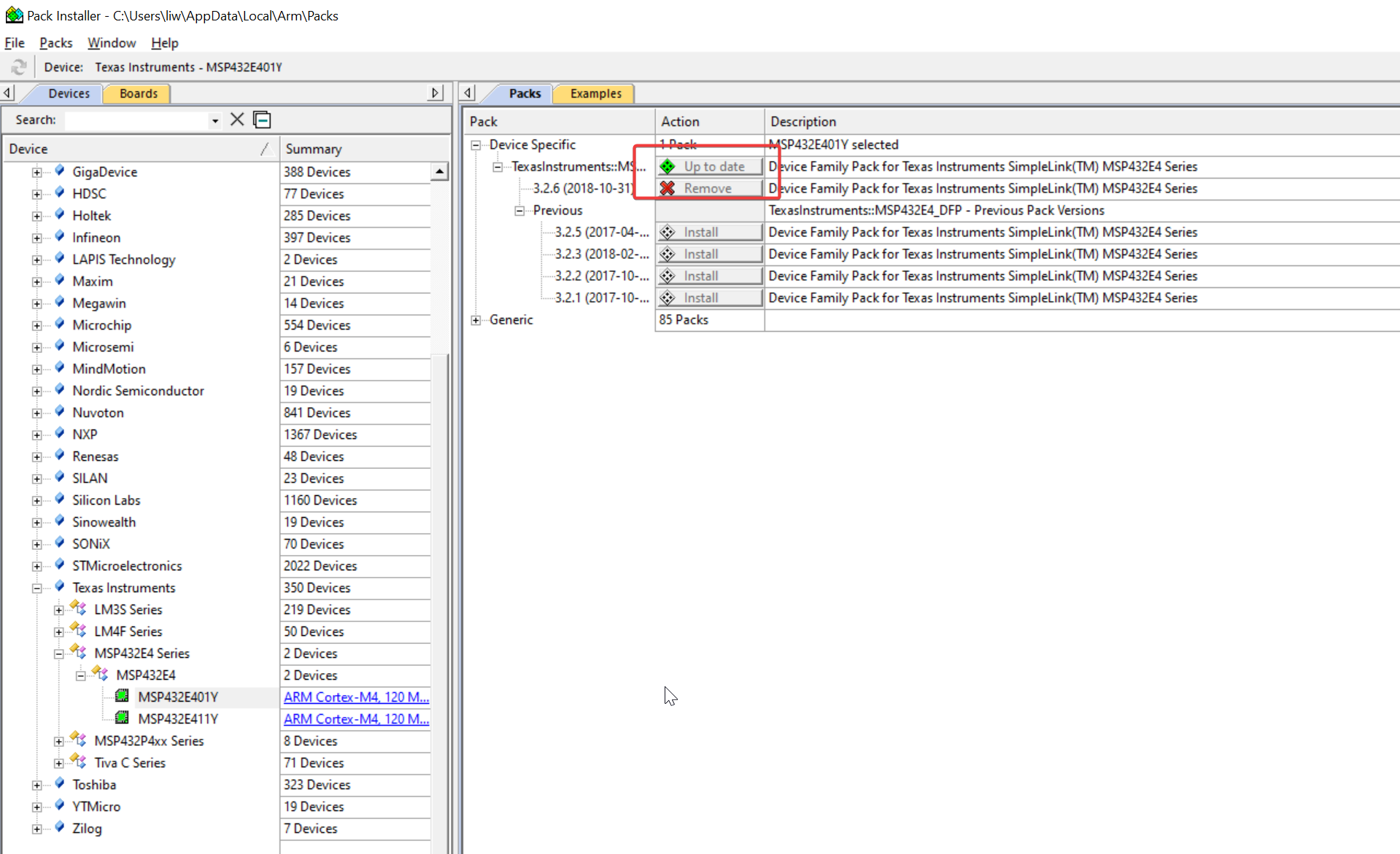Click the MSP432E411Y chip icon
This screenshot has width=1400, height=854.
[x=123, y=718]
